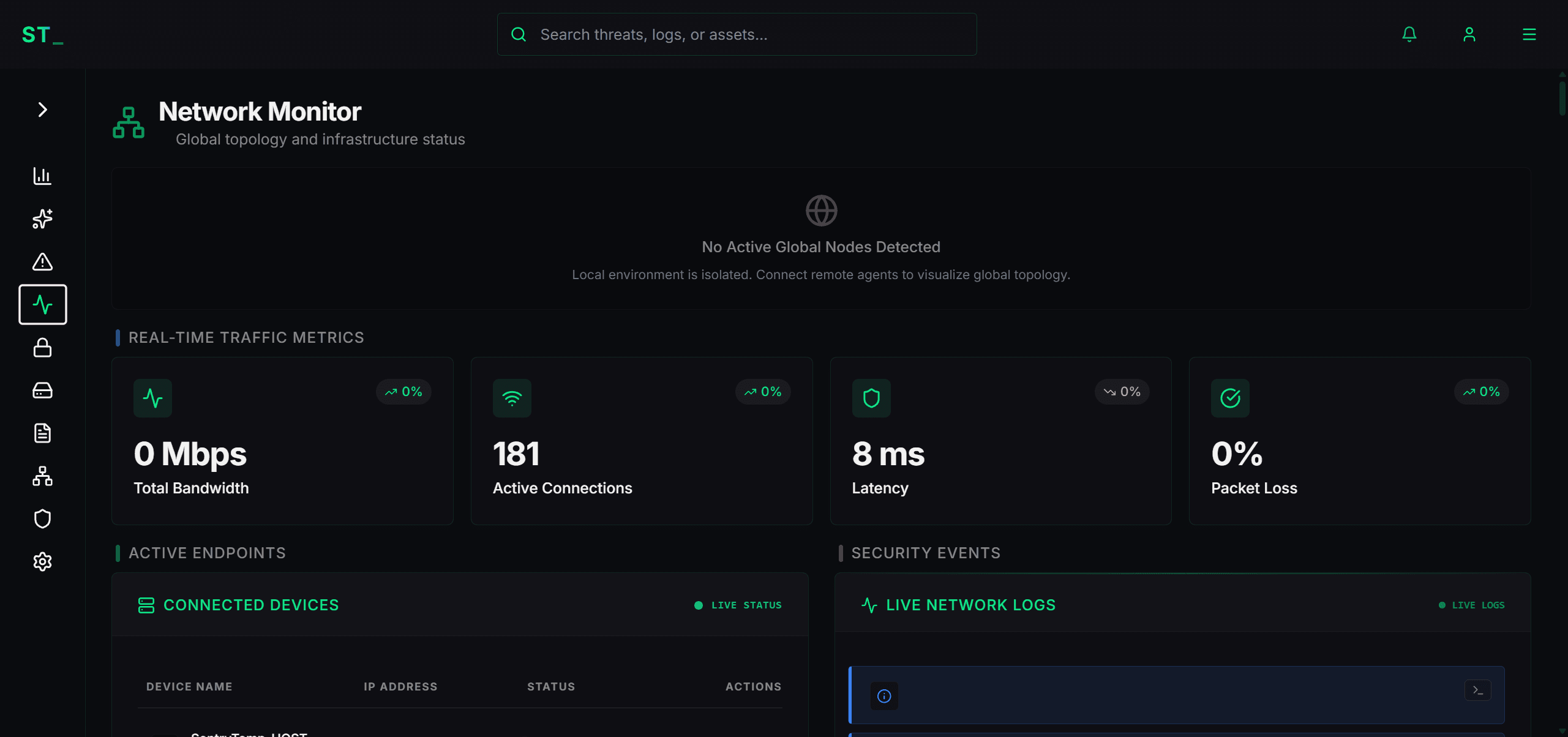Screen dimensions: 1568x737
Task: Click the 181 Active Connections value
Action: point(516,454)
